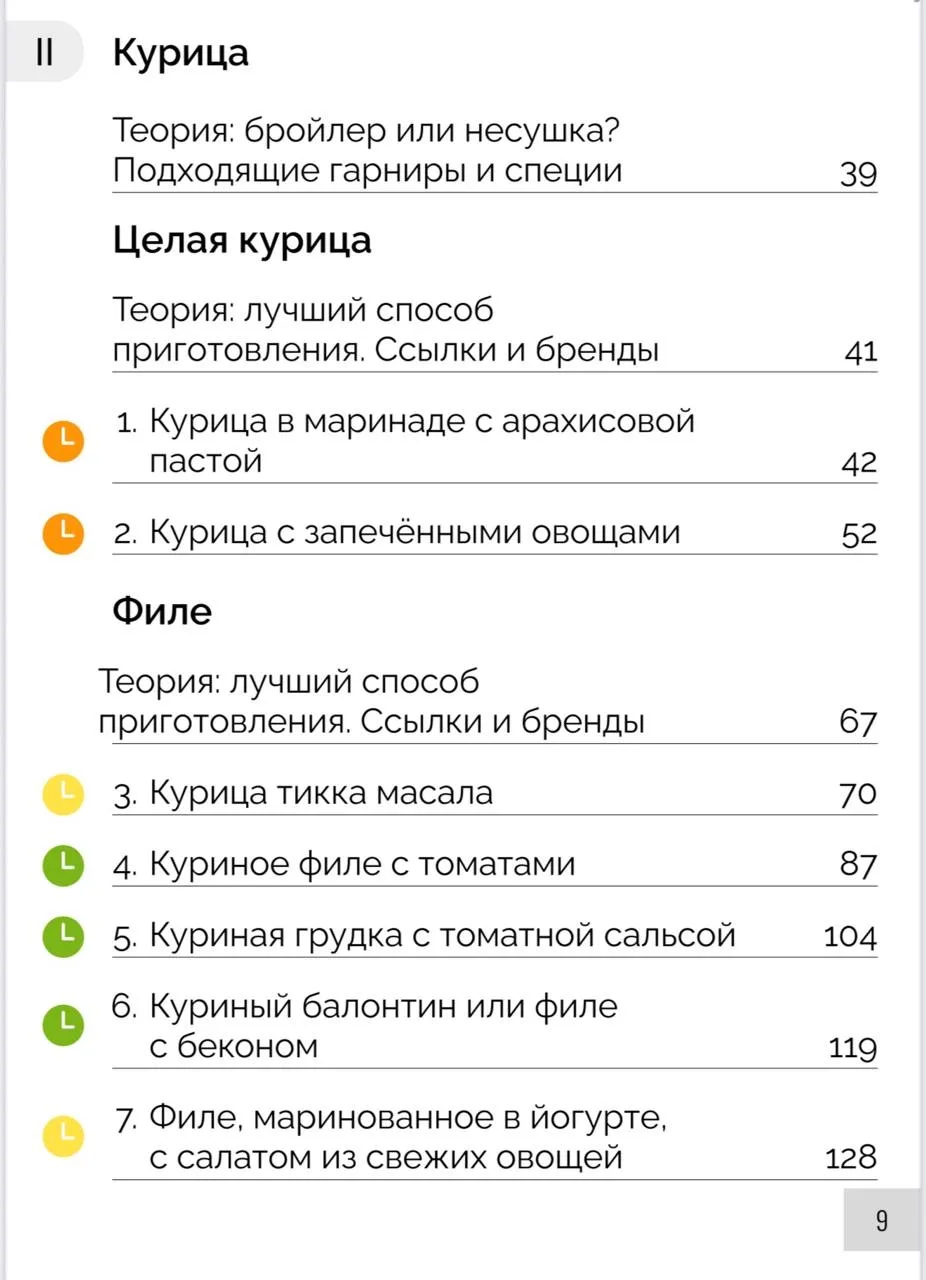Open Курица с запечёнными овощами recipe
The width and height of the screenshot is (926, 1280).
tap(494, 533)
